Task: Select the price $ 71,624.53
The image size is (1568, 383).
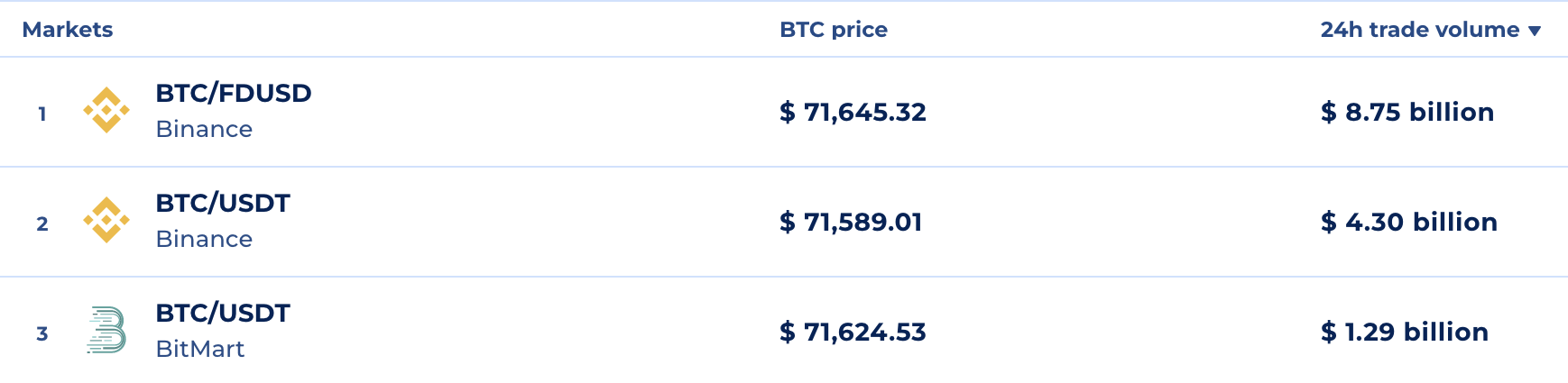Action: pos(853,332)
